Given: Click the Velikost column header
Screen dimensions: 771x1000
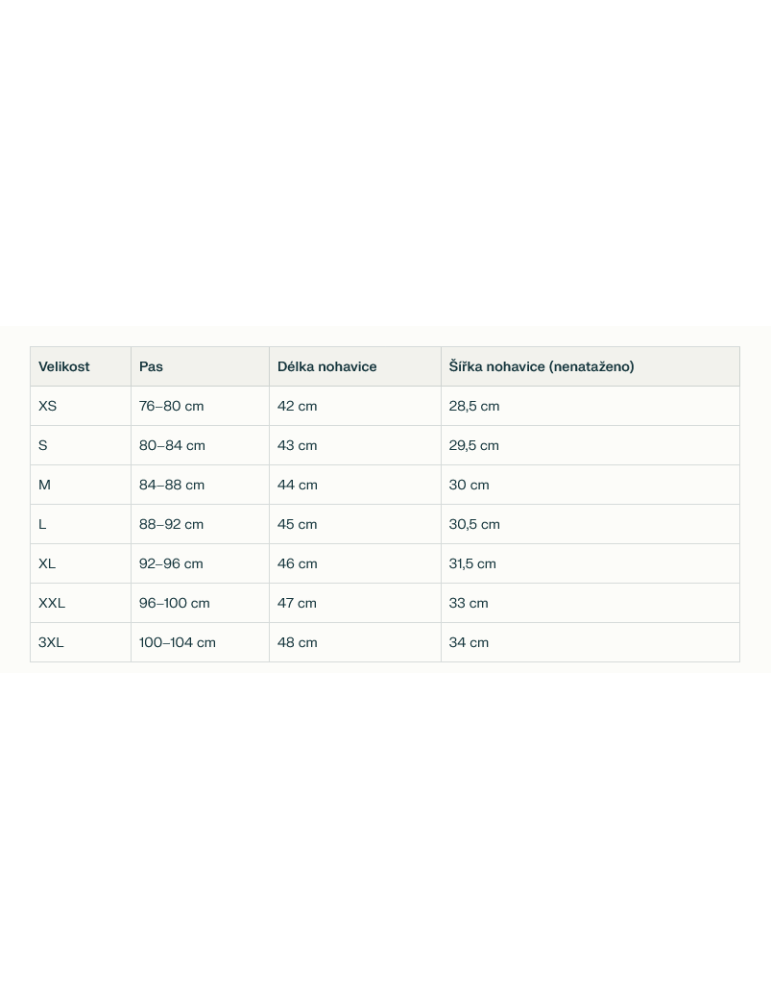Looking at the screenshot, I should pos(64,367).
